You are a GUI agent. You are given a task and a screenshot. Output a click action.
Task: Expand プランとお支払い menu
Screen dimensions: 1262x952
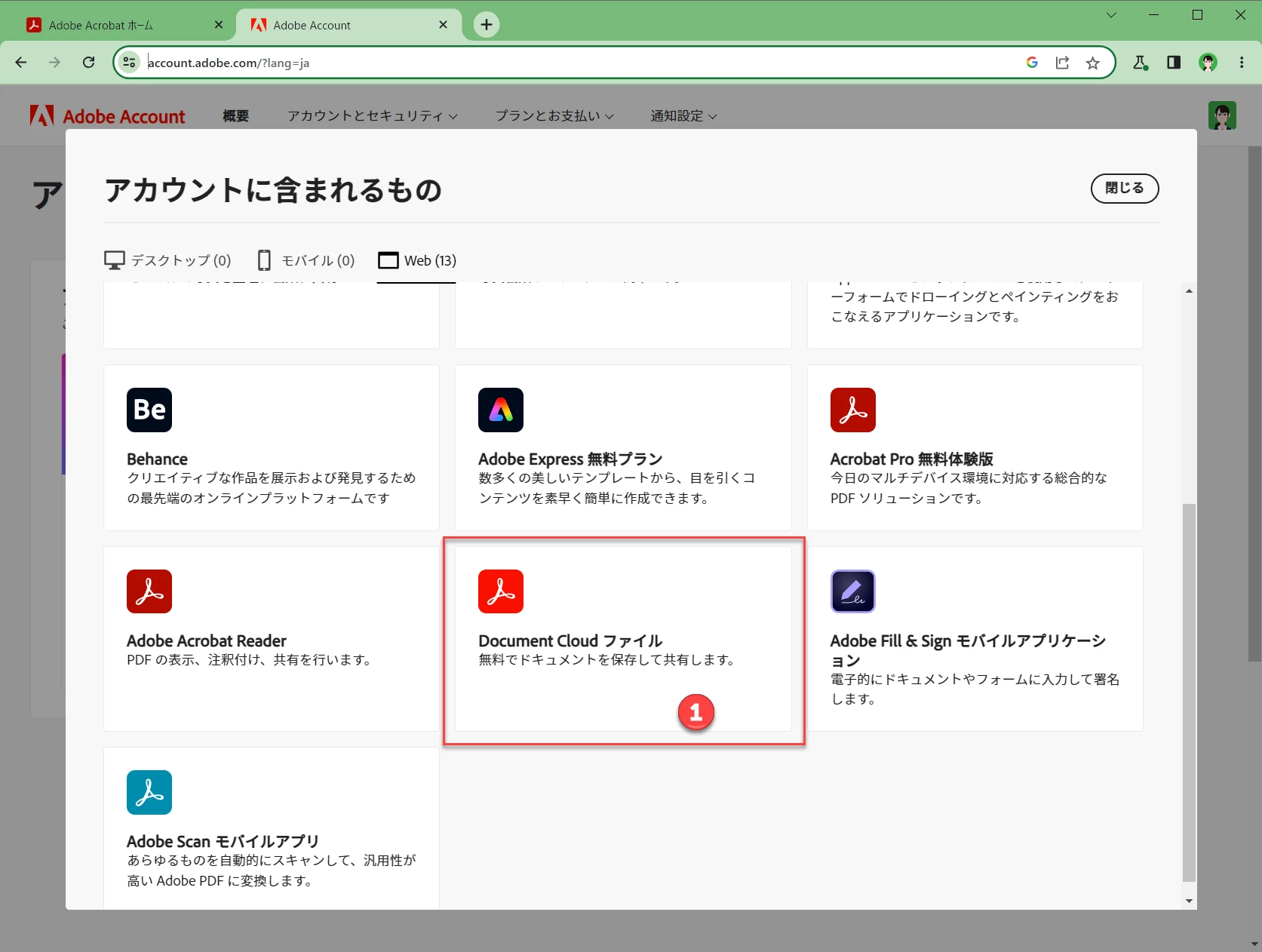(x=554, y=115)
